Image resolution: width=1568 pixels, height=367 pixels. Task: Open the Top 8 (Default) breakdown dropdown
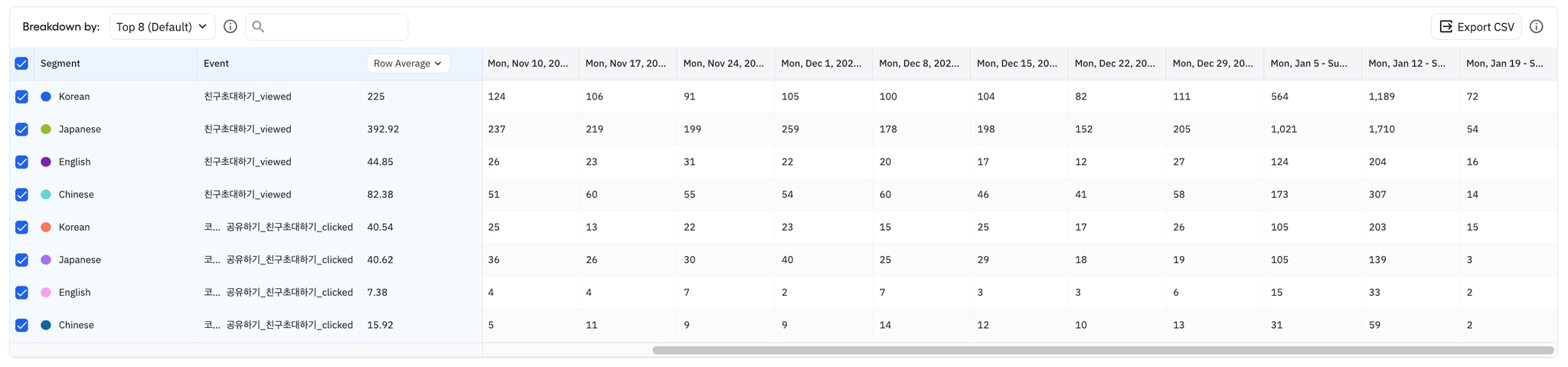pyautogui.click(x=162, y=27)
